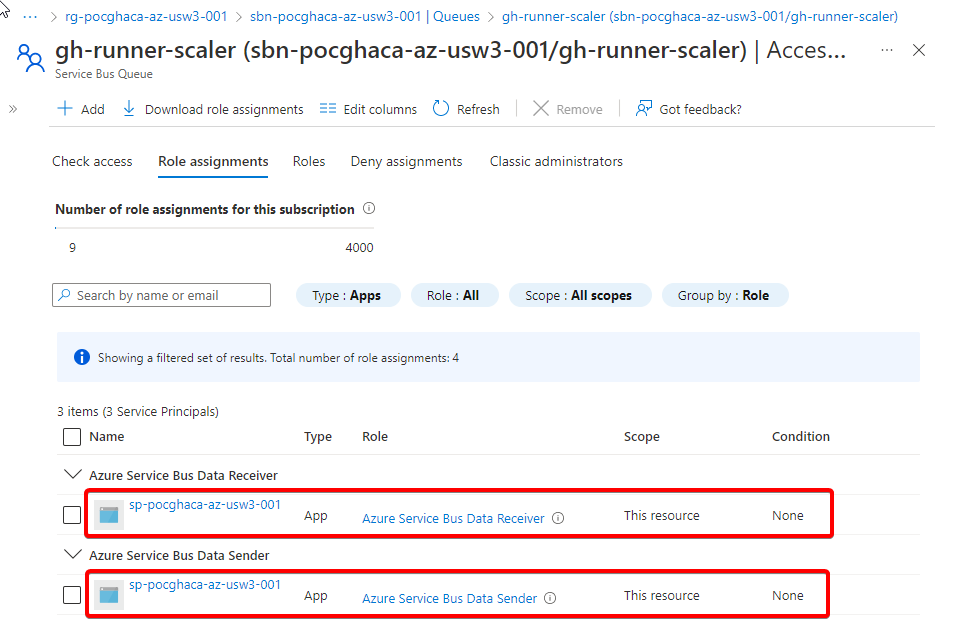954x627 pixels.
Task: Open the Check access tab
Action: point(92,161)
